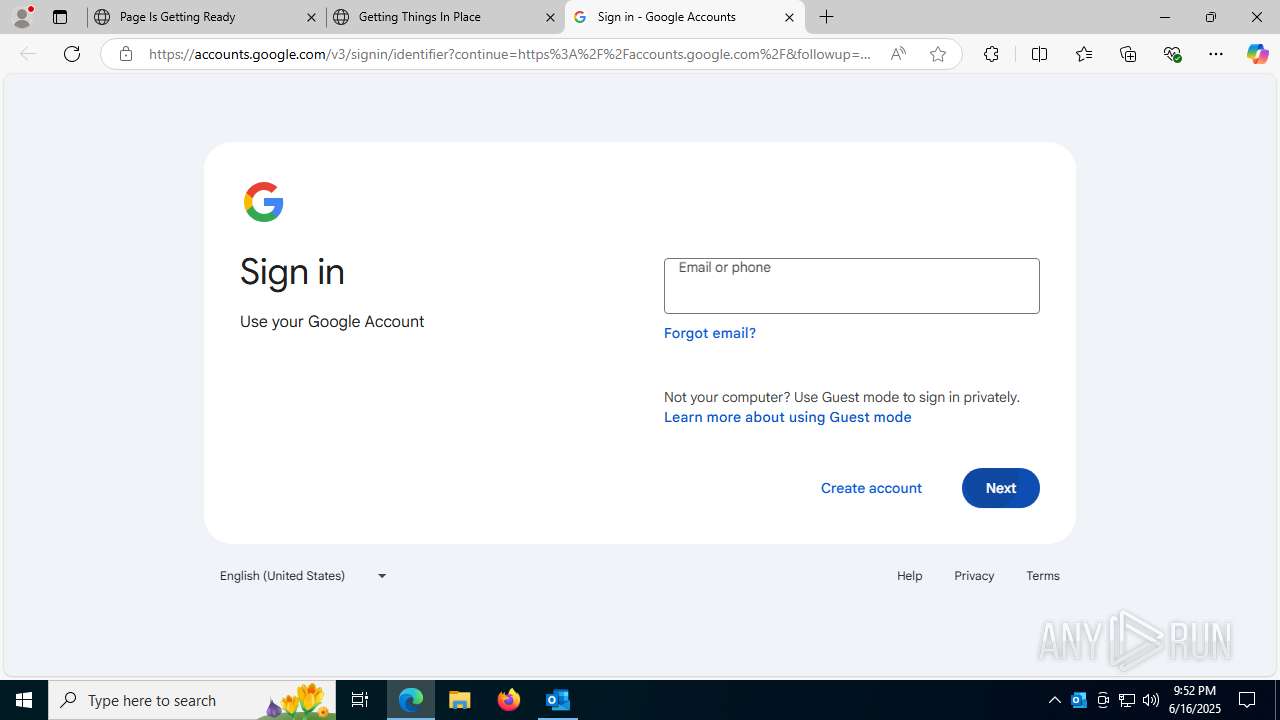The width and height of the screenshot is (1280, 720).
Task: Toggle Split screen icon in toolbar
Action: (1039, 54)
